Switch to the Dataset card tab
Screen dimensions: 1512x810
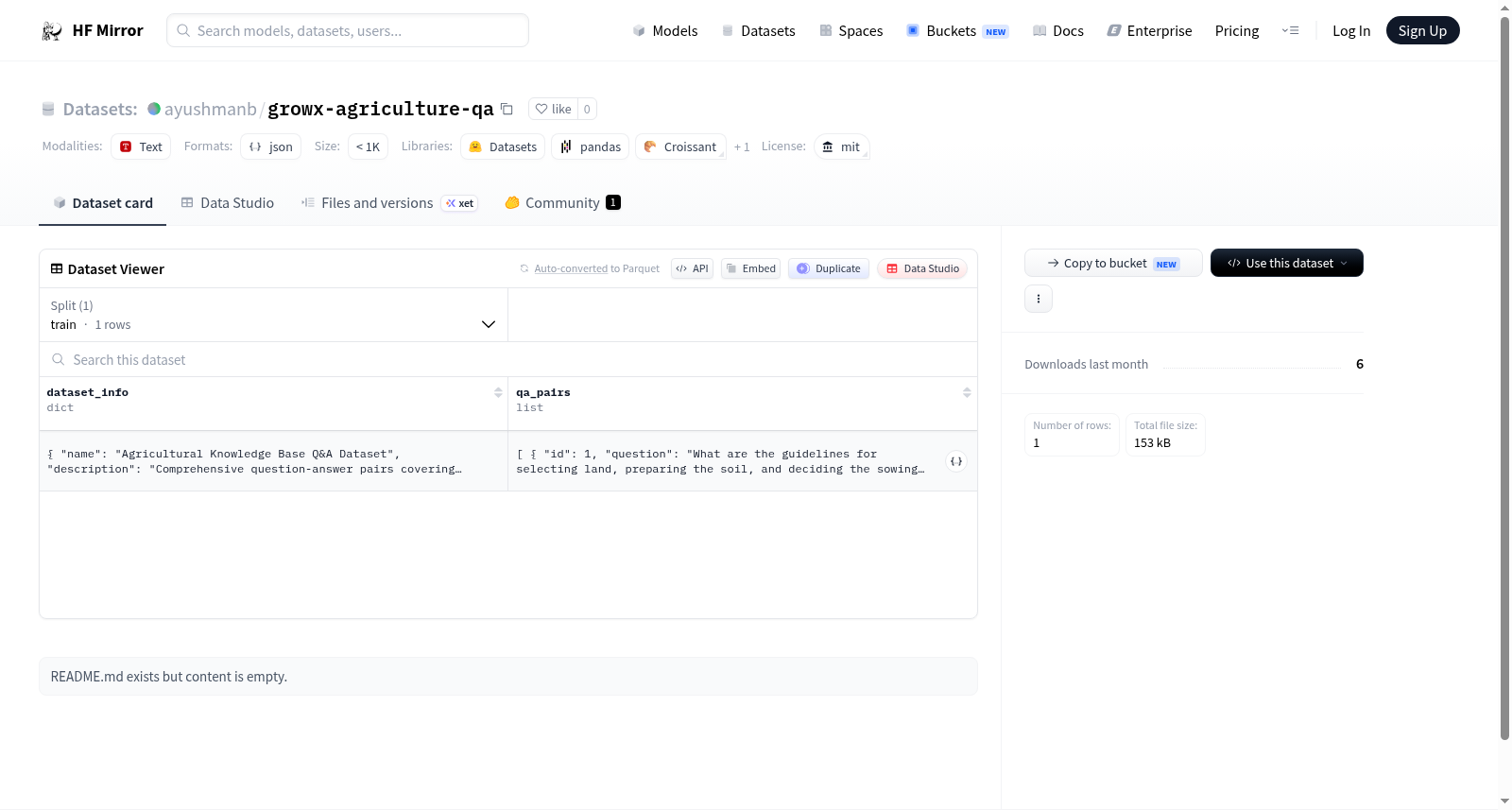[x=103, y=203]
